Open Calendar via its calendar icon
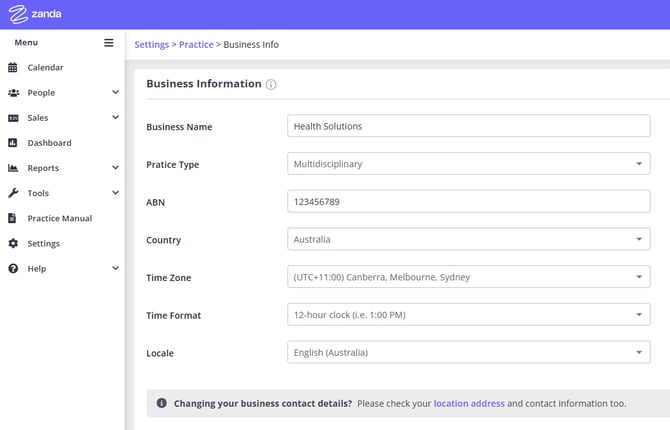The height and width of the screenshot is (430, 670). coord(13,68)
